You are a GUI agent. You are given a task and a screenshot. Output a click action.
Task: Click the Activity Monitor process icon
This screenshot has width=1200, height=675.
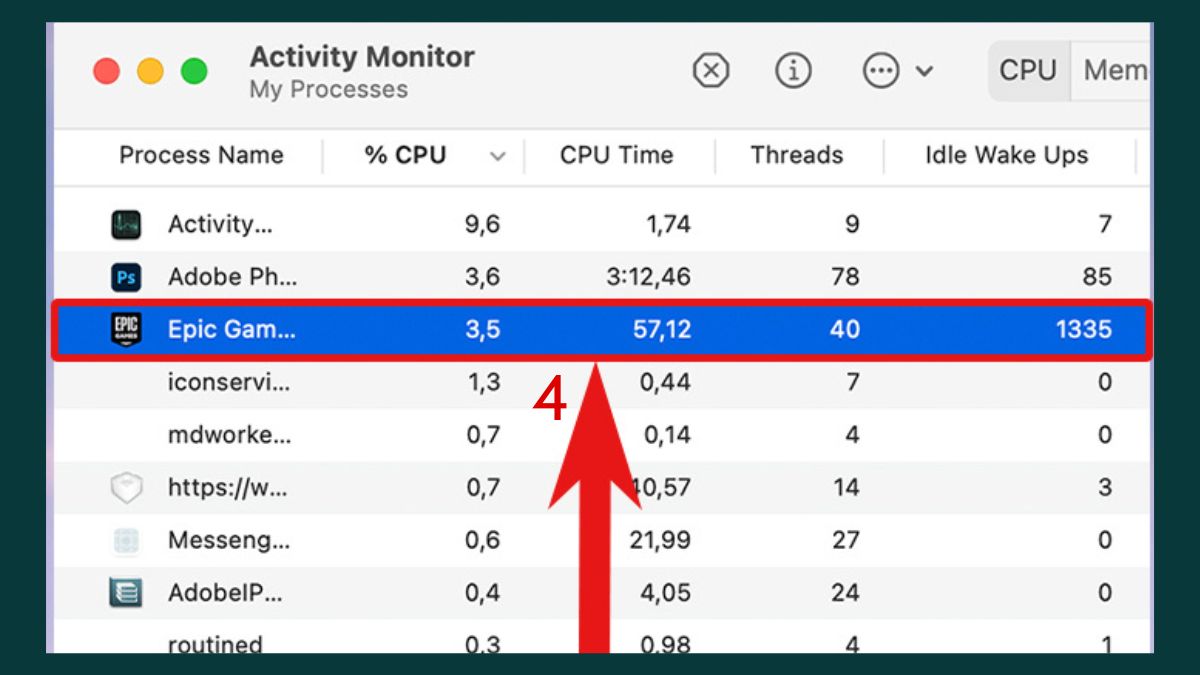[x=126, y=224]
